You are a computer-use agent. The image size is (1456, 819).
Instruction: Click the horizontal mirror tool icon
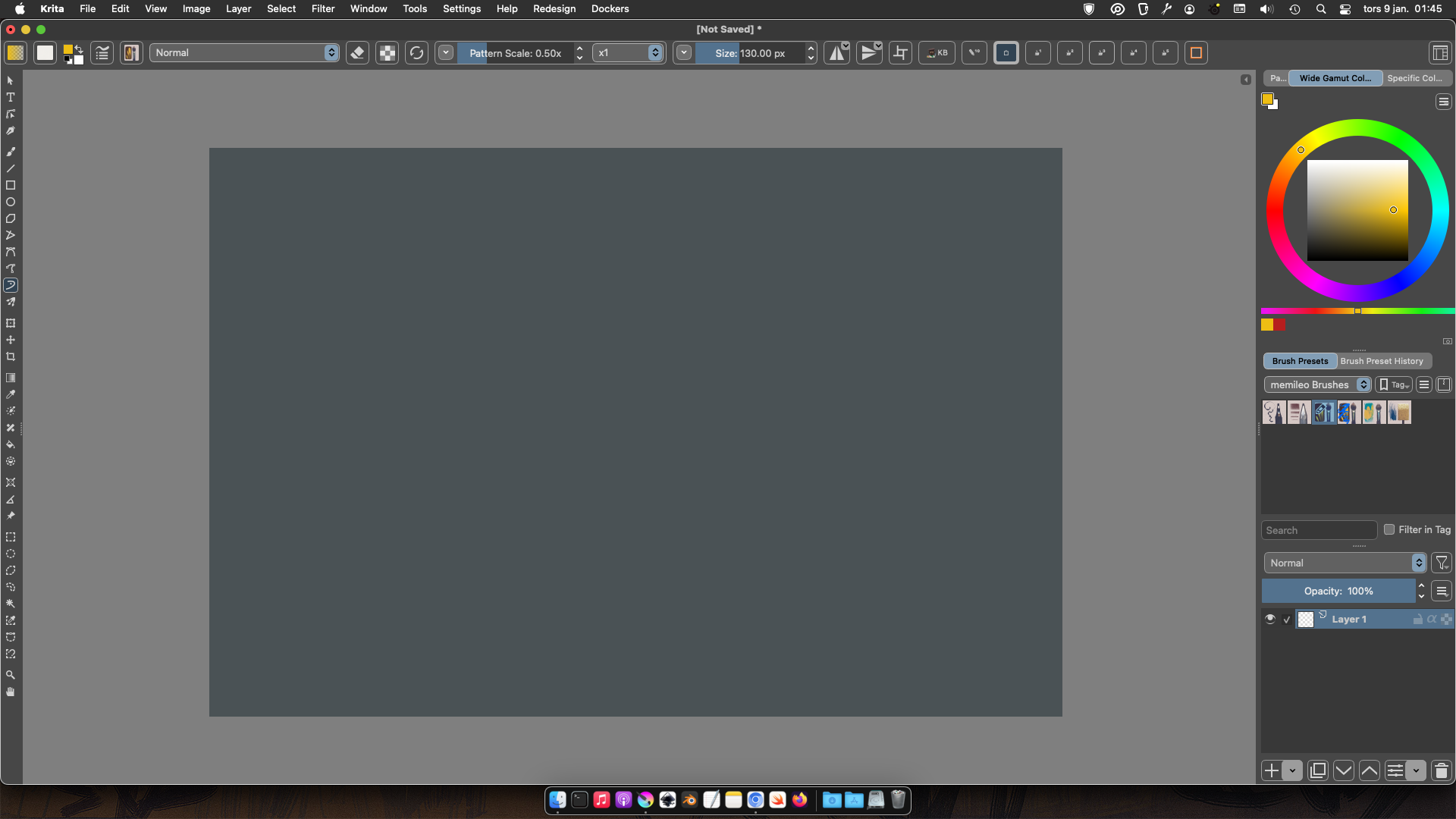click(836, 53)
